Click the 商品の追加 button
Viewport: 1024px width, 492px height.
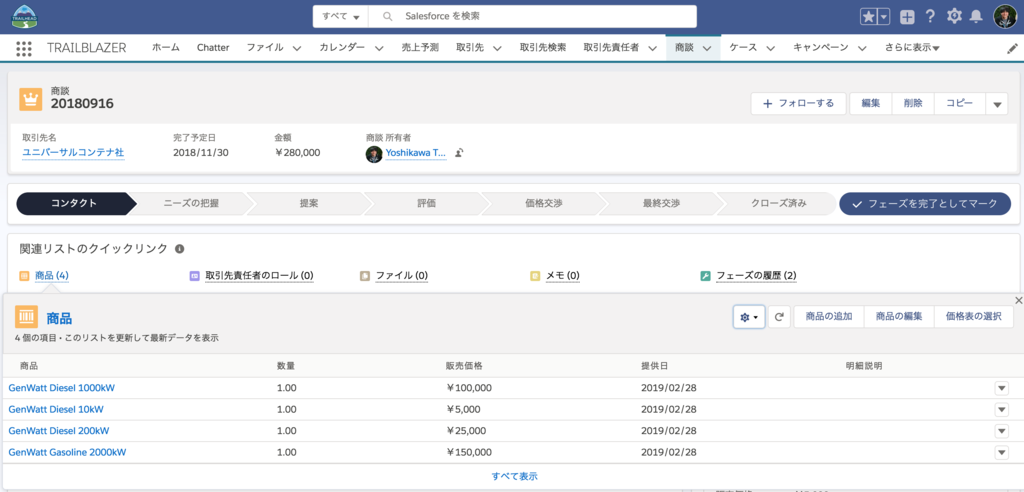click(829, 317)
